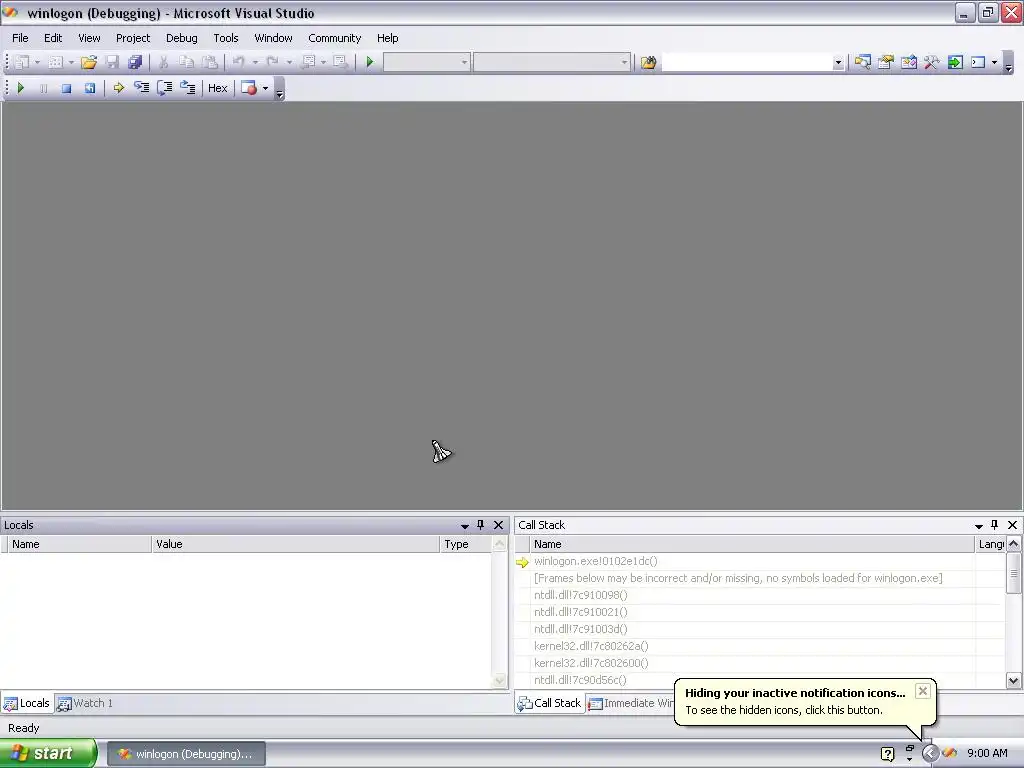This screenshot has width=1024, height=768.
Task: Open the Solution Platforms combo box
Action: coord(552,62)
